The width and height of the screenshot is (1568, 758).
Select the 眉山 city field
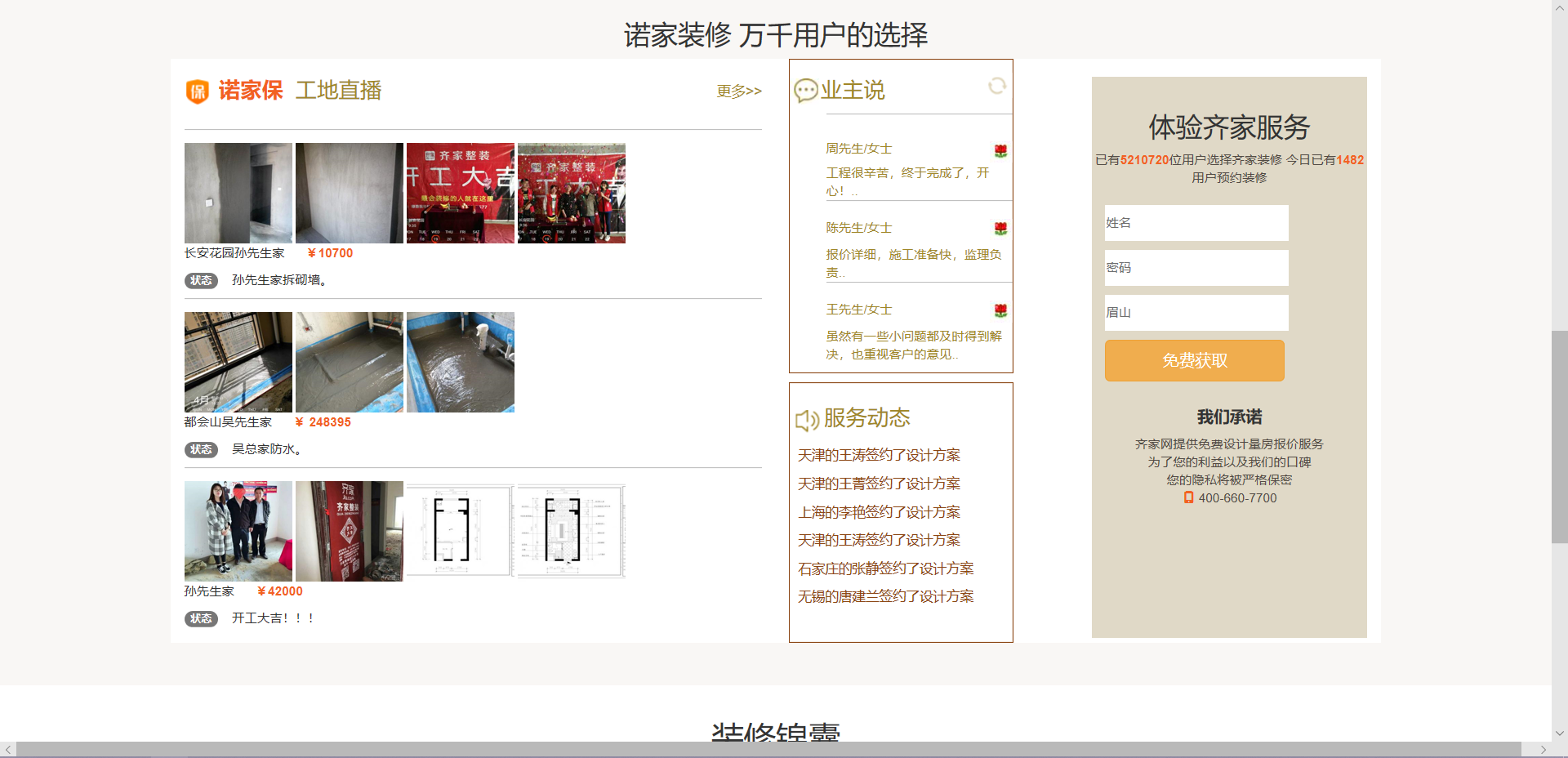coord(1196,313)
